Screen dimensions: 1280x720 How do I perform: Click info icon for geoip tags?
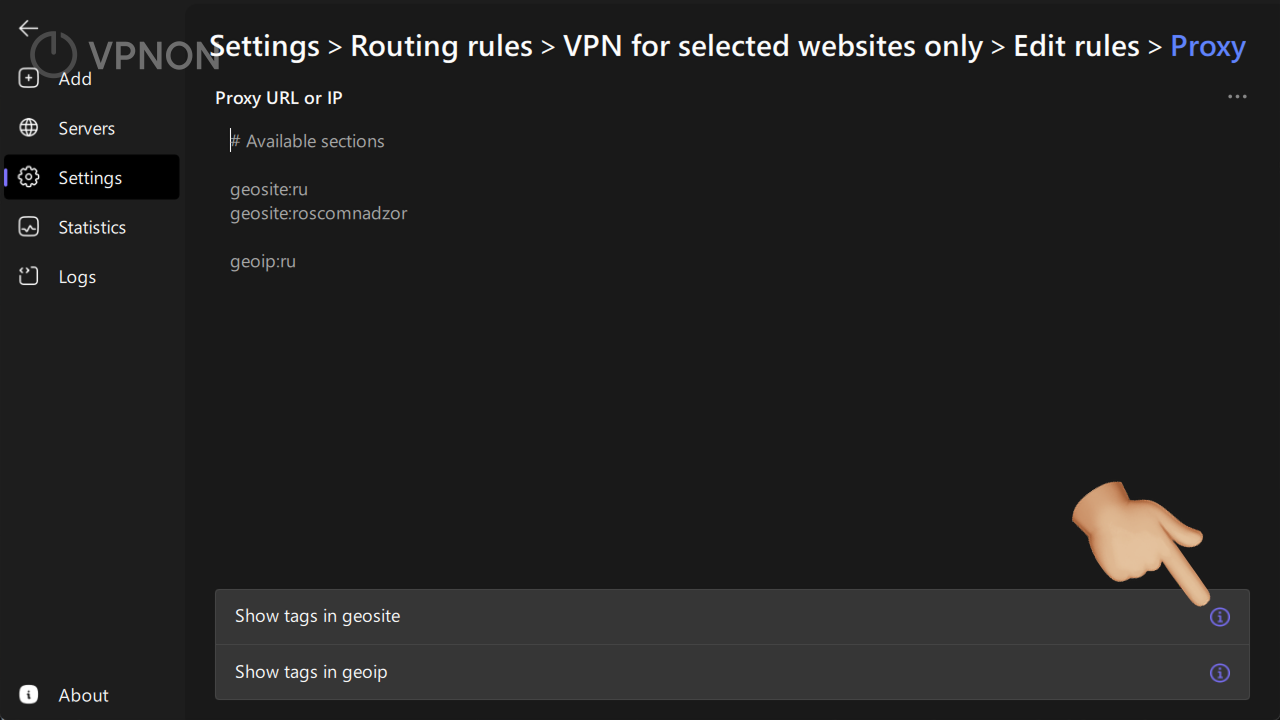pyautogui.click(x=1219, y=673)
